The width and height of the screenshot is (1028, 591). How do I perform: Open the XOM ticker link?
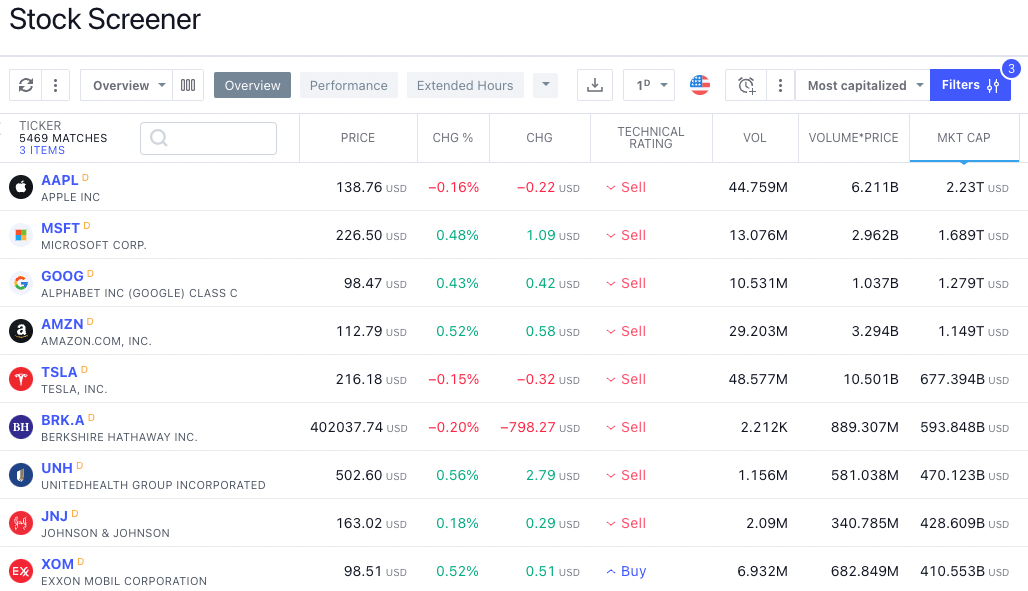pyautogui.click(x=58, y=564)
